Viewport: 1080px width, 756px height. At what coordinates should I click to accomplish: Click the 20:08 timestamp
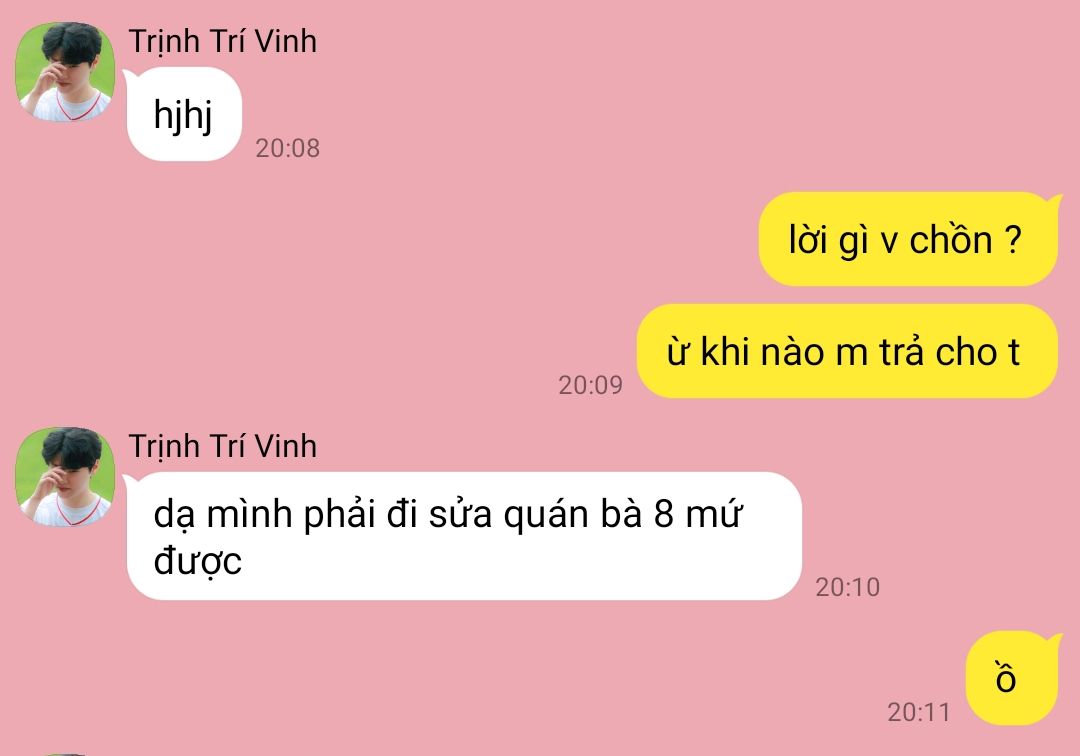point(287,148)
